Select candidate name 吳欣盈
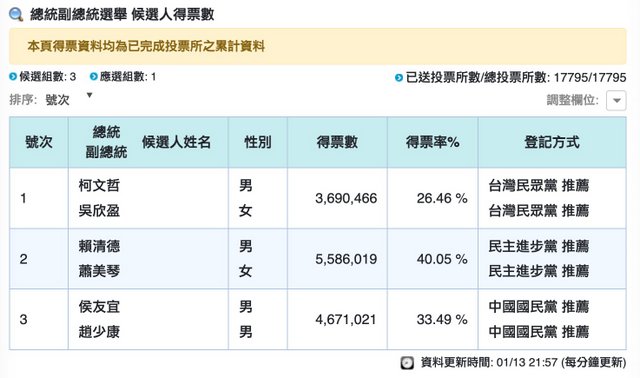This screenshot has width=640, height=378. point(99,211)
